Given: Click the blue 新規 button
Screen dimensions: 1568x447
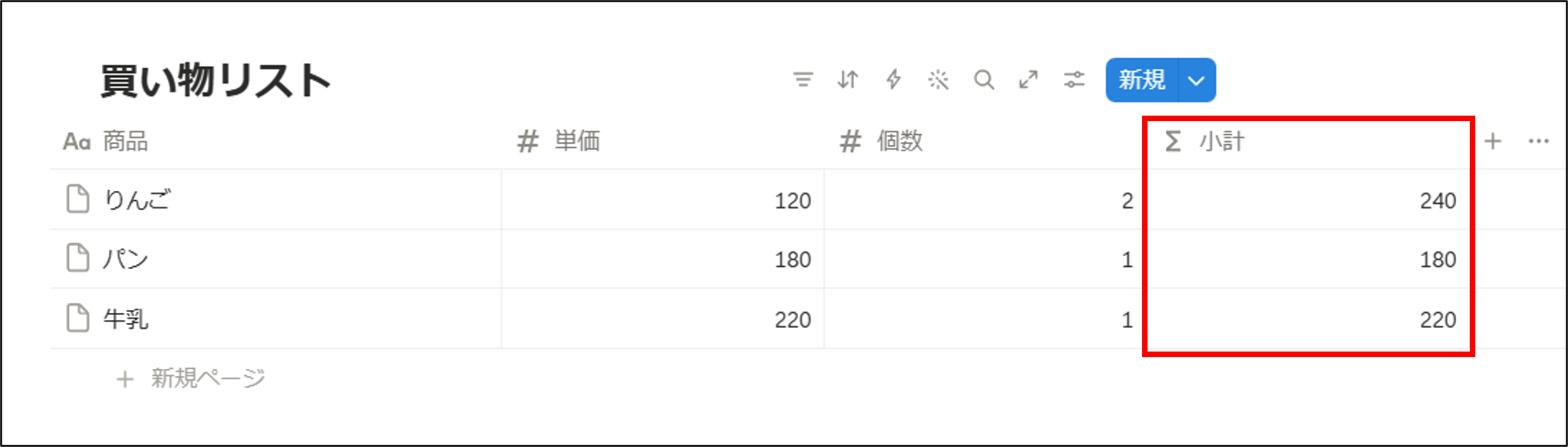Looking at the screenshot, I should 1142,80.
